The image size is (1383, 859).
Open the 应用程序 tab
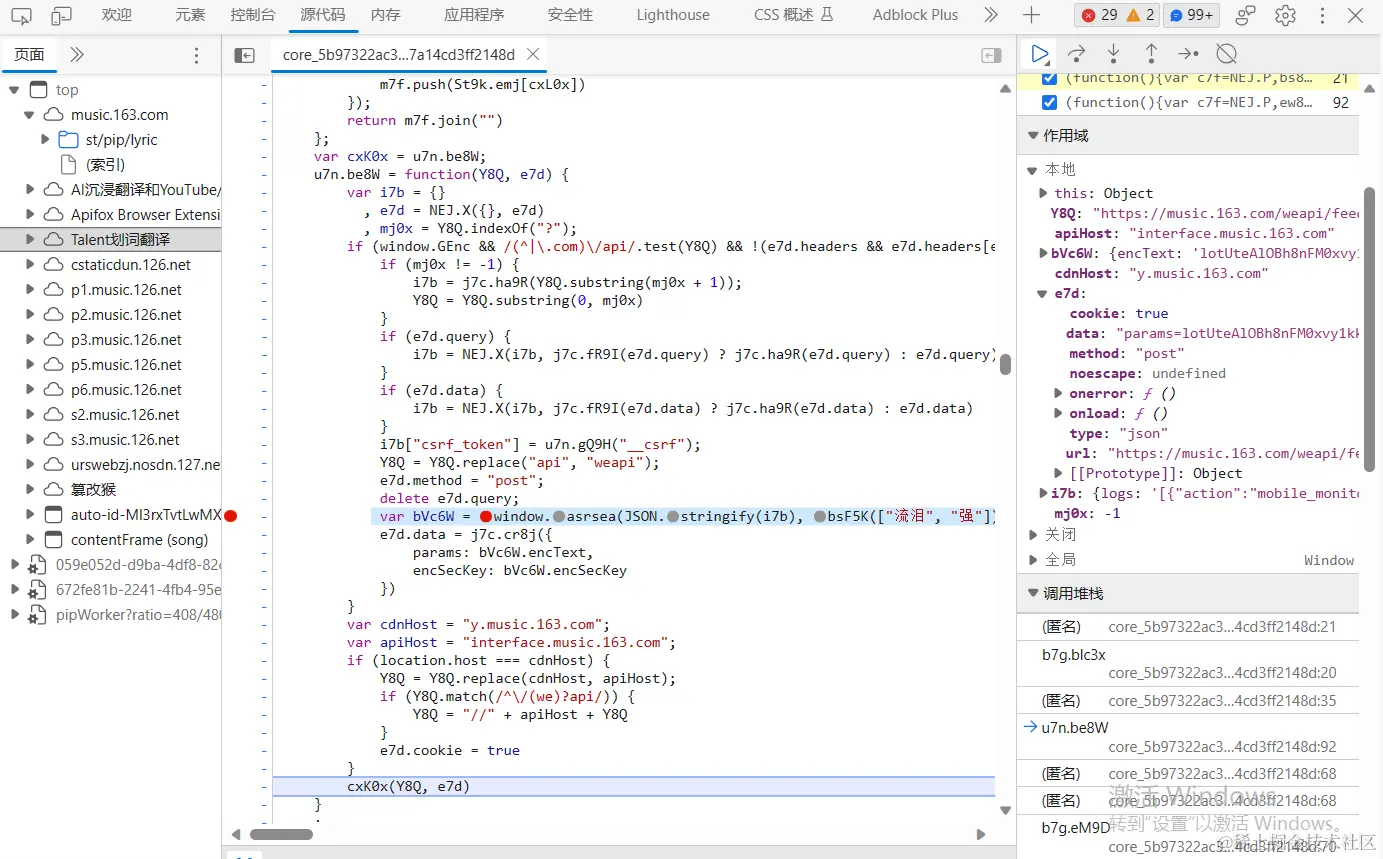tap(474, 15)
